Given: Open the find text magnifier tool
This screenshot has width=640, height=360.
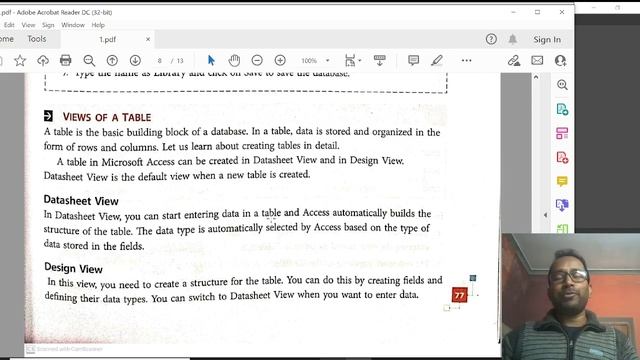Looking at the screenshot, I should (89, 61).
